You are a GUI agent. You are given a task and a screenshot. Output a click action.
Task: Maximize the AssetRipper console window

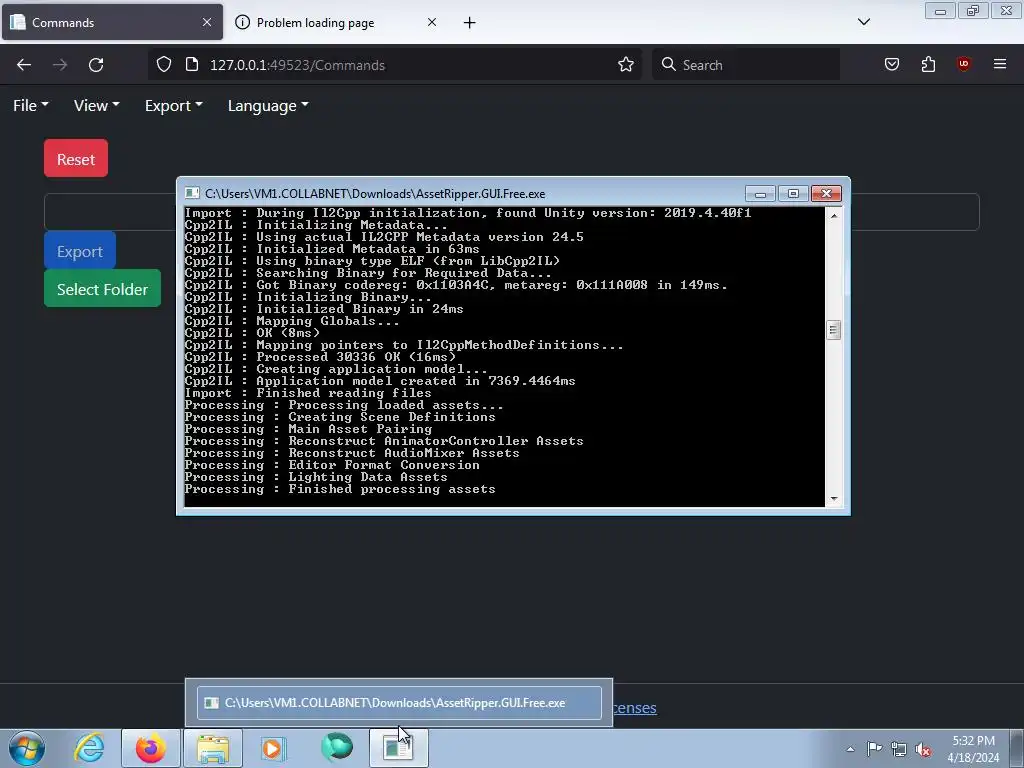[793, 194]
